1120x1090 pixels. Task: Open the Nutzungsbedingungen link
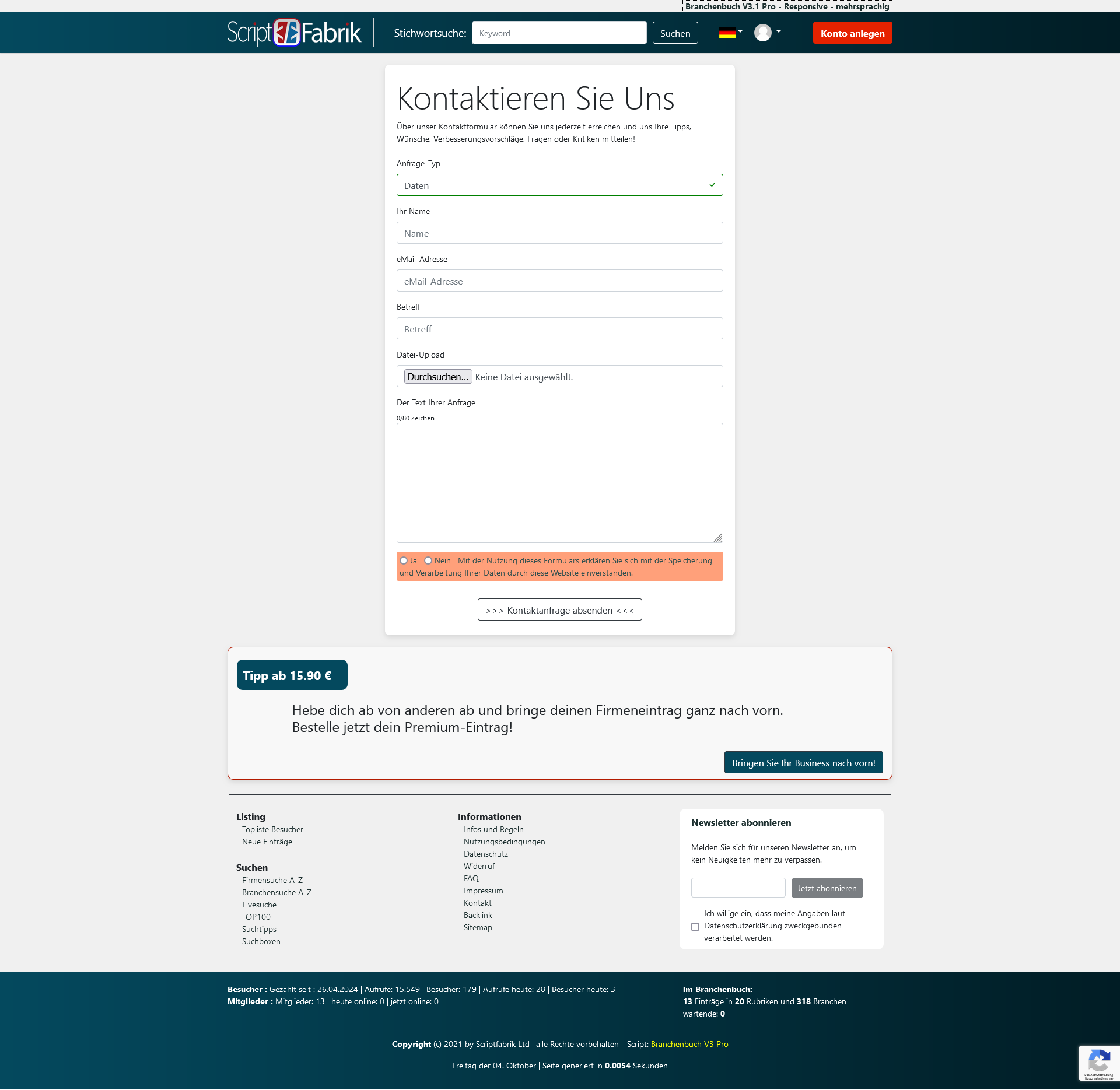[504, 842]
